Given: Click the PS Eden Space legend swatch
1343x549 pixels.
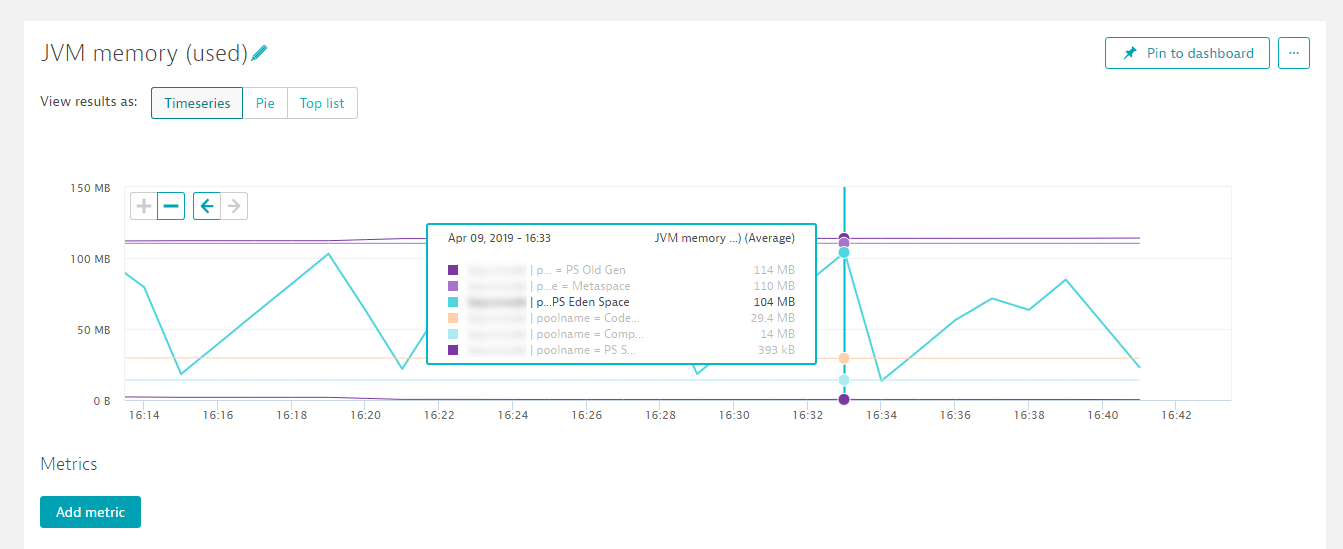Looking at the screenshot, I should [x=453, y=302].
